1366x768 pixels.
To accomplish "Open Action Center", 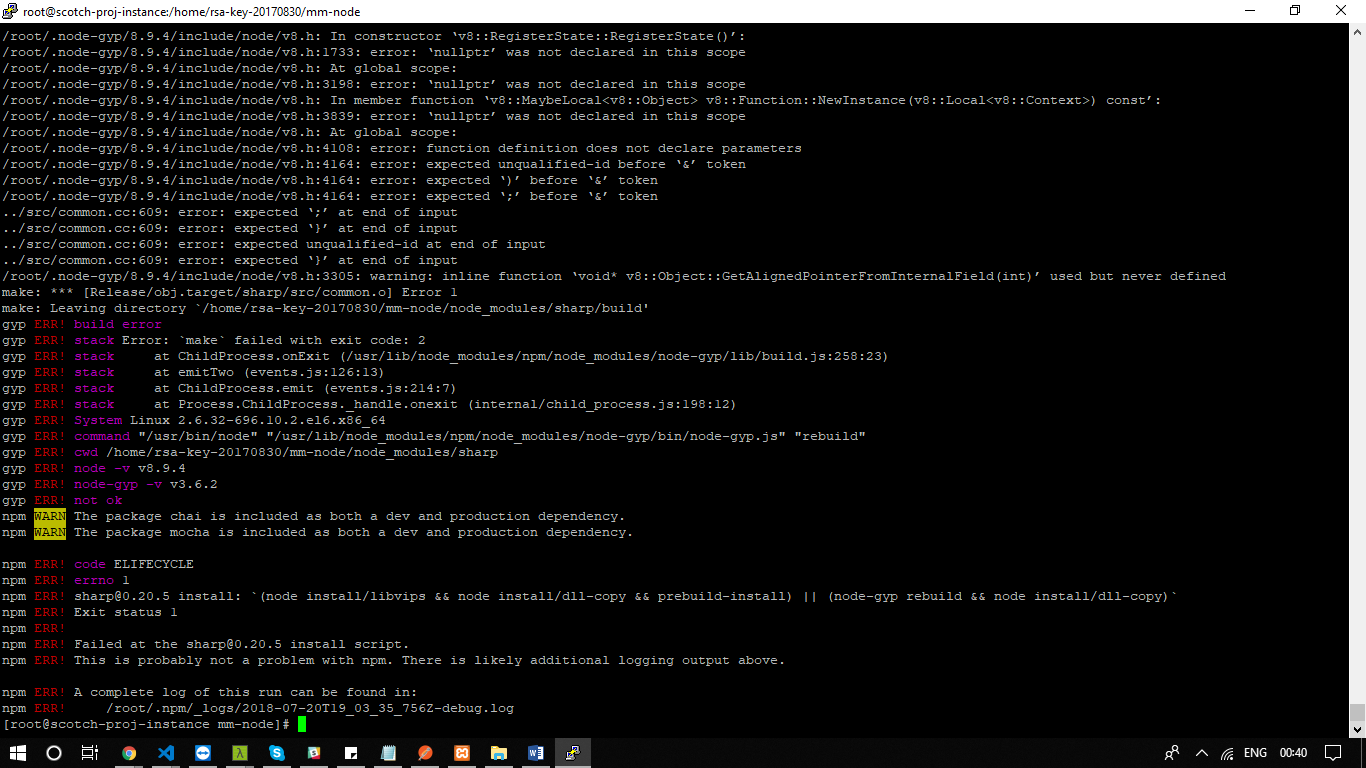I will (1333, 753).
